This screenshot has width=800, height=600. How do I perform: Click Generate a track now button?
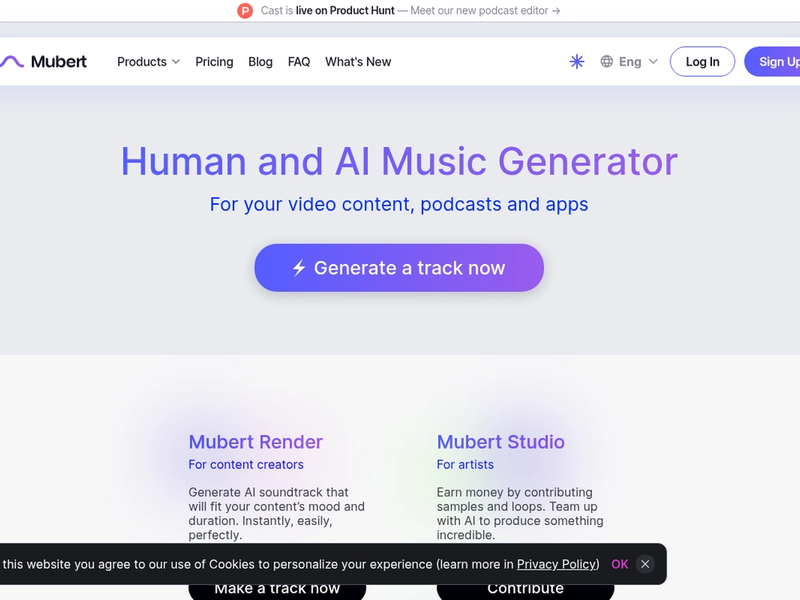[x=399, y=268]
